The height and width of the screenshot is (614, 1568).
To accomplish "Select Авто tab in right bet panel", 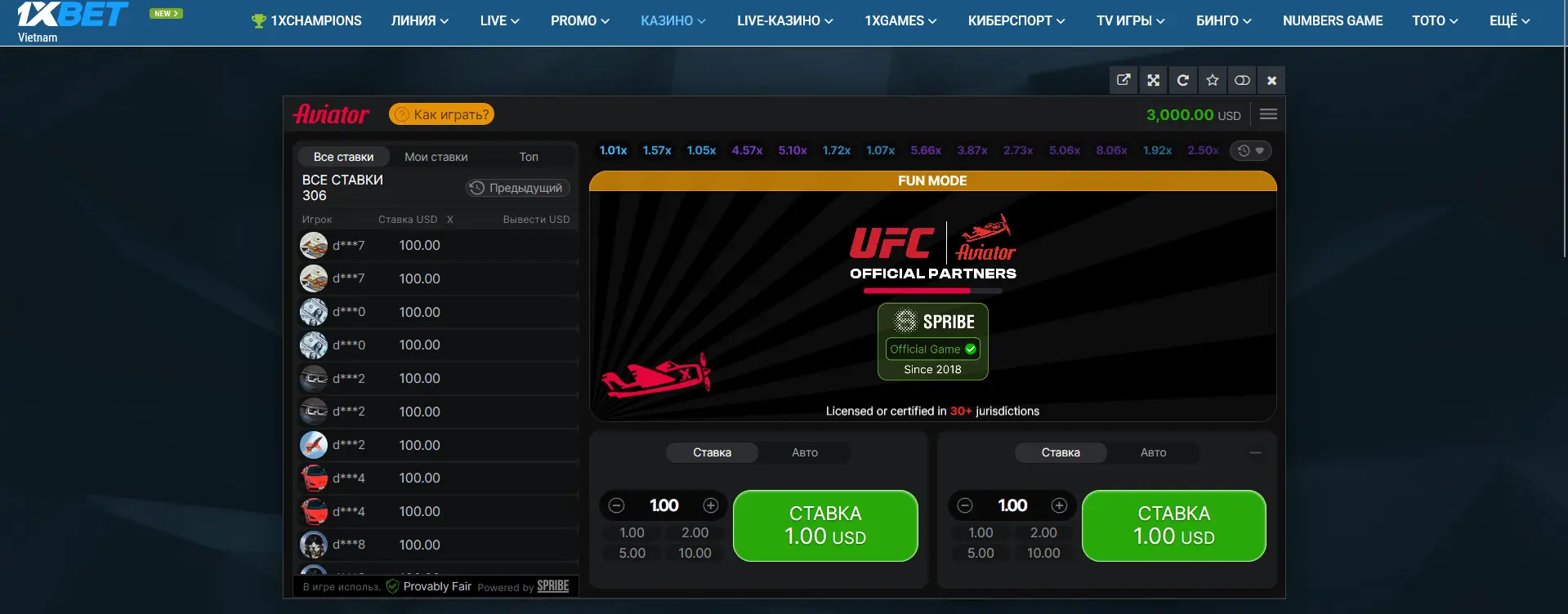I will click(x=1154, y=452).
